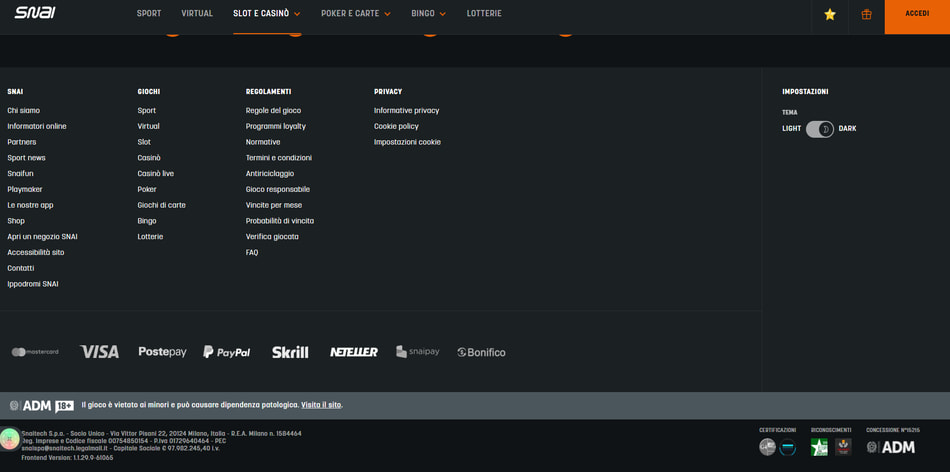Open Lotterie in top navigation
Image resolution: width=950 pixels, height=472 pixels.
click(x=484, y=13)
